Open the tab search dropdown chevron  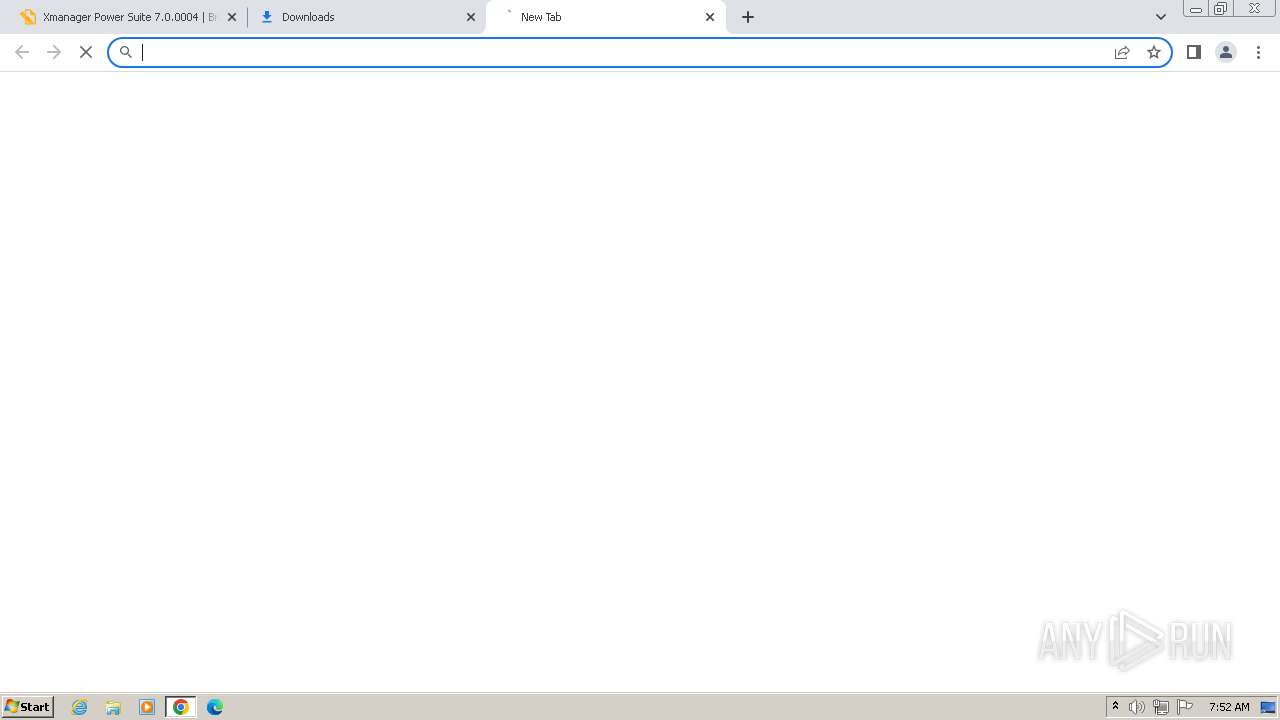point(1161,17)
